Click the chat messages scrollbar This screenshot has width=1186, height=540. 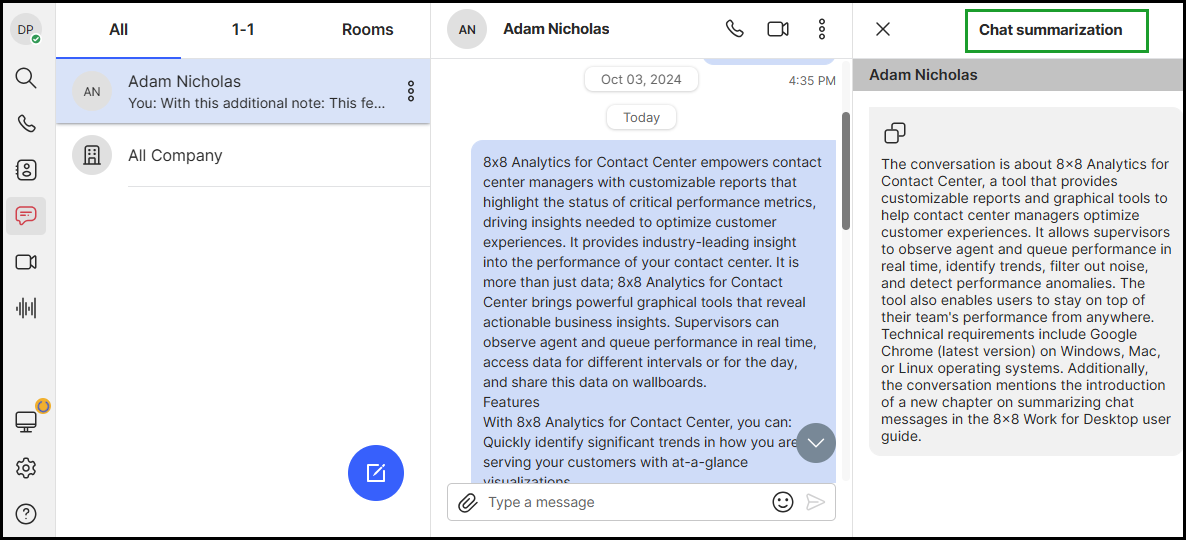coord(846,171)
